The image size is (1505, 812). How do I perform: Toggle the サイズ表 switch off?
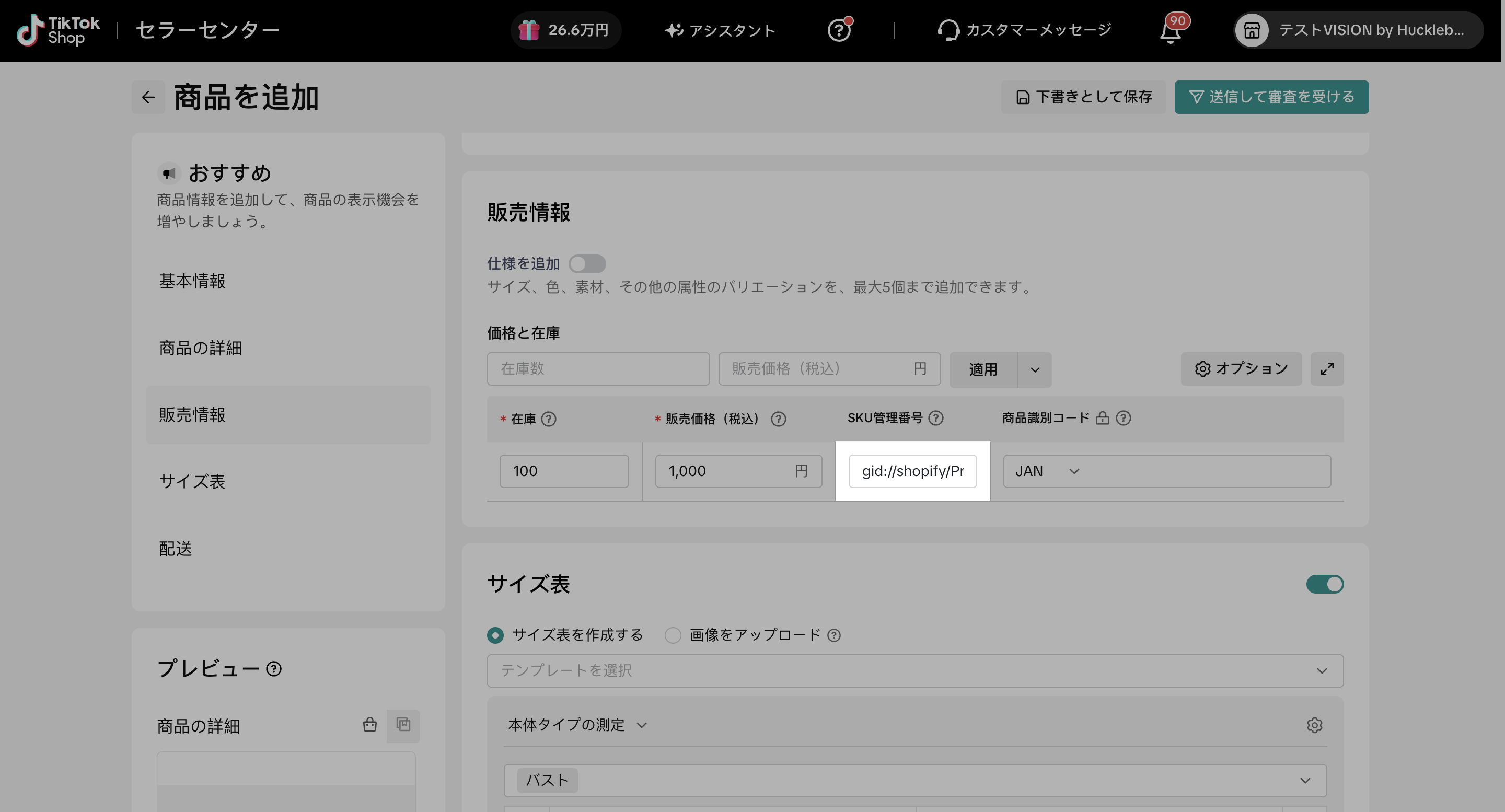pos(1325,584)
